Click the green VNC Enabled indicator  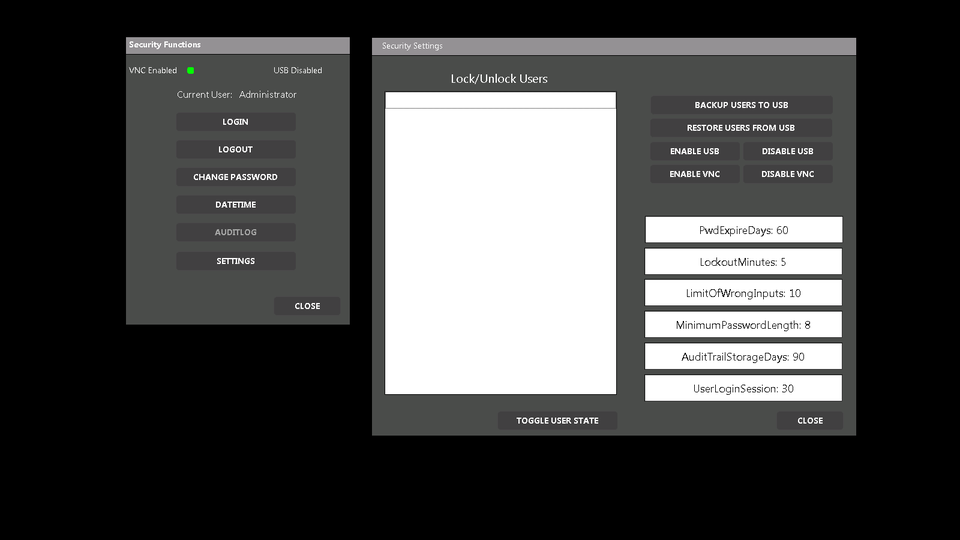click(190, 71)
